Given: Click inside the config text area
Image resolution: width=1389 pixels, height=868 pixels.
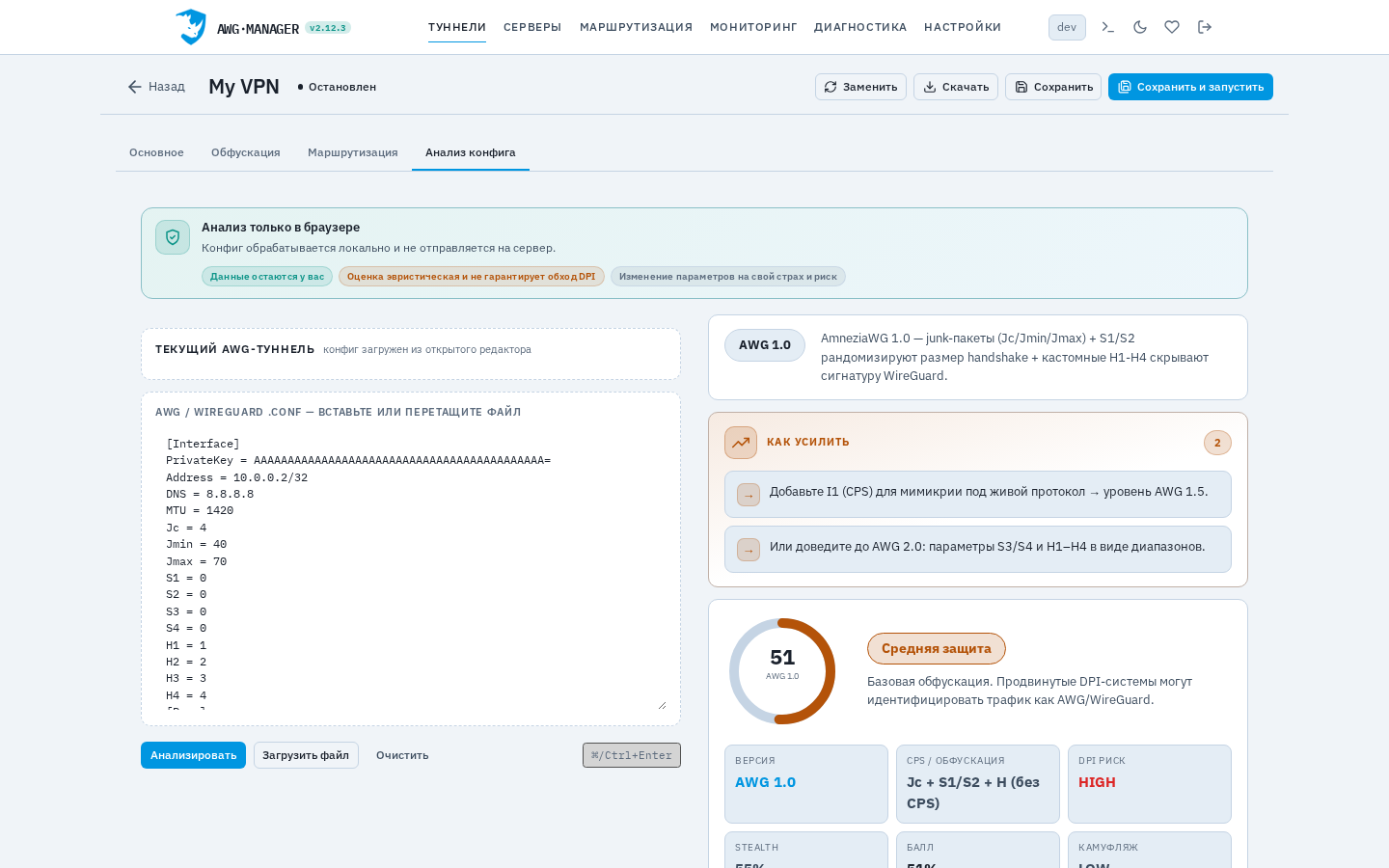Looking at the screenshot, I should (x=411, y=569).
